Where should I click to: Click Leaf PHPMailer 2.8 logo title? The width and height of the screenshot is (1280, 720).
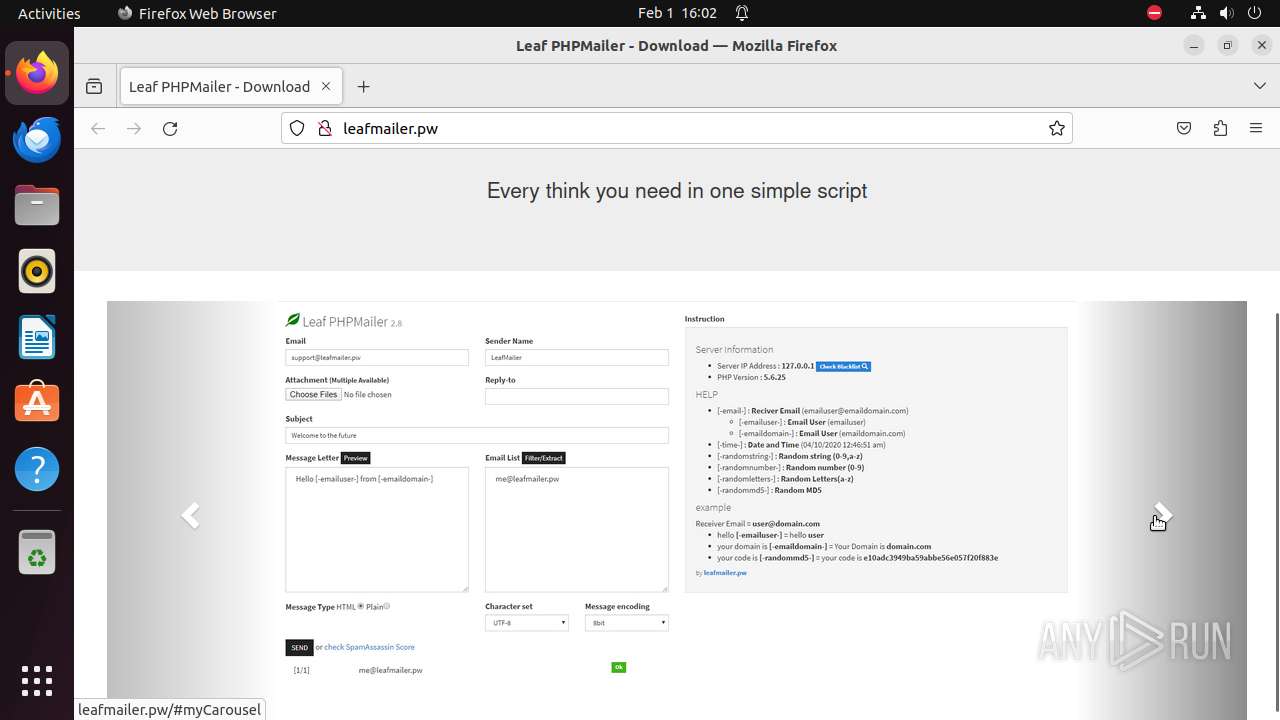point(344,321)
